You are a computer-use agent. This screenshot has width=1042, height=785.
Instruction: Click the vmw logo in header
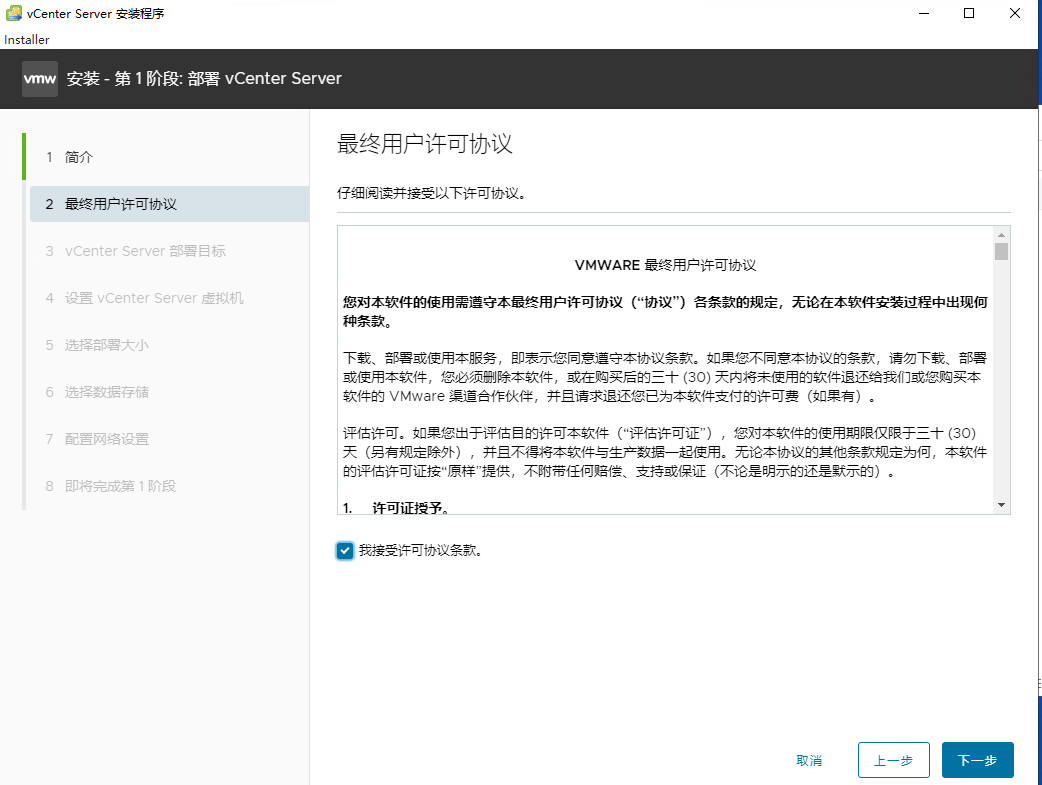(x=40, y=79)
